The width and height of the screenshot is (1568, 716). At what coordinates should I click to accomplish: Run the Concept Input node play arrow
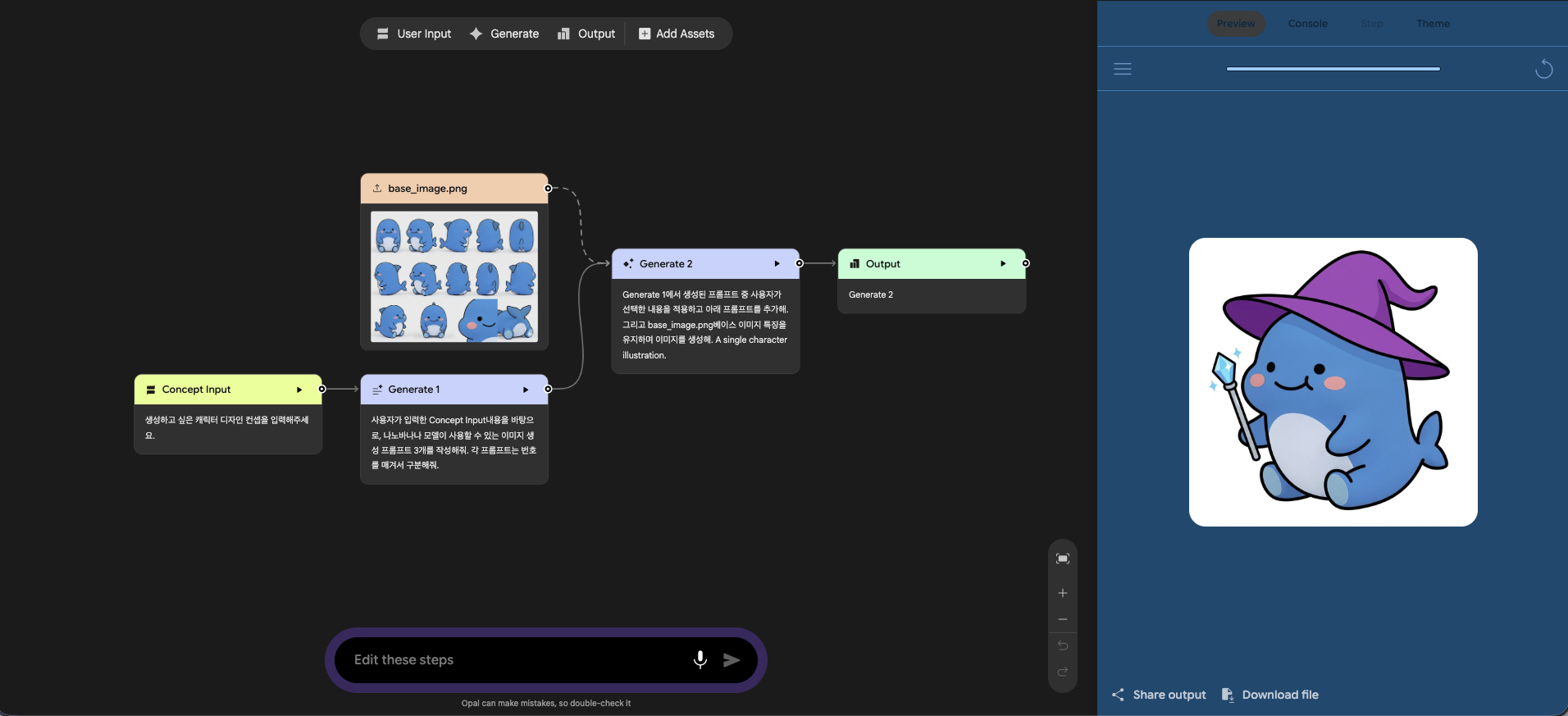[x=299, y=390]
